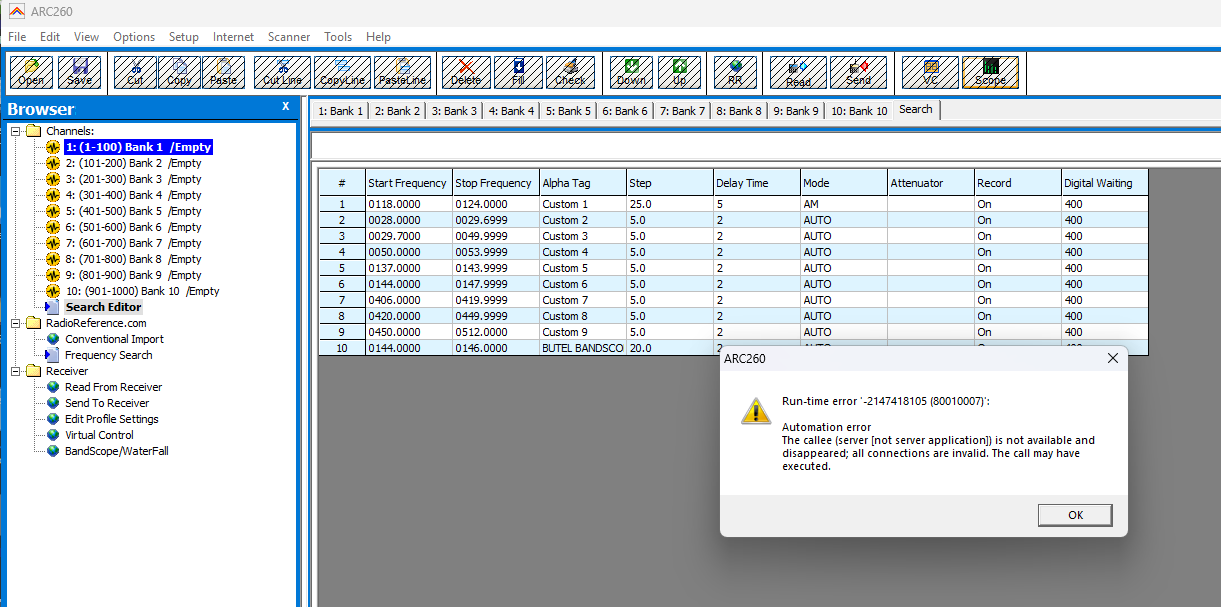Click the Send to receiver toolbar icon
The width and height of the screenshot is (1221, 607).
click(858, 72)
